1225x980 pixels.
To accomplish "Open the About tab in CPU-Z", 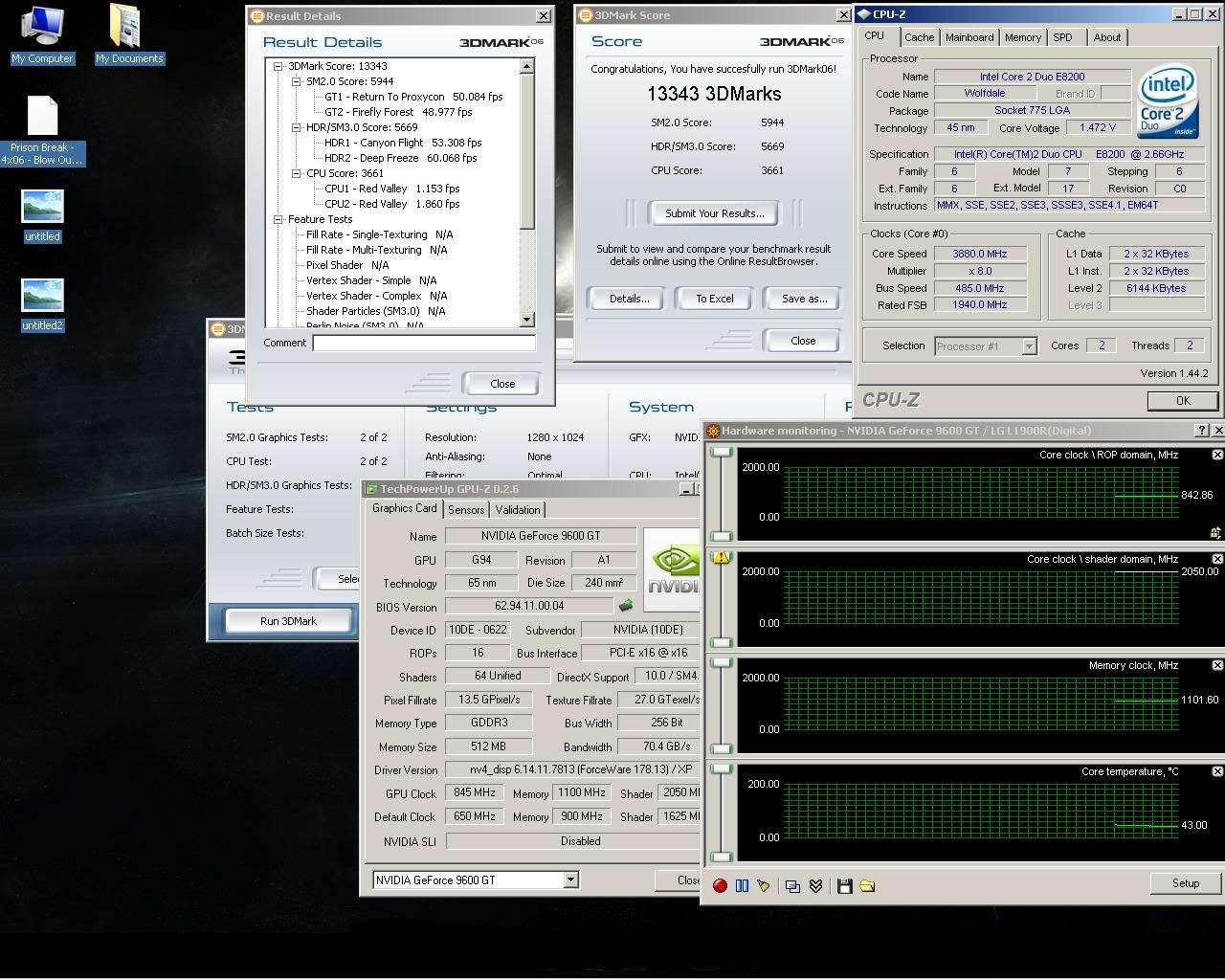I will pos(1107,37).
